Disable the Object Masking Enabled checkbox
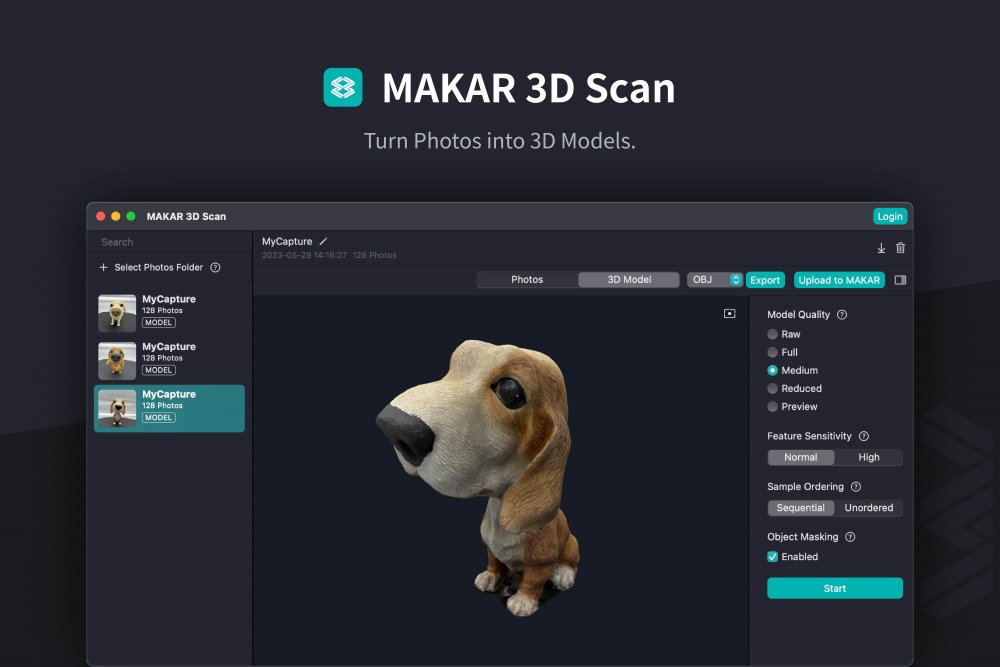The width and height of the screenshot is (1000, 667). pyautogui.click(x=772, y=557)
